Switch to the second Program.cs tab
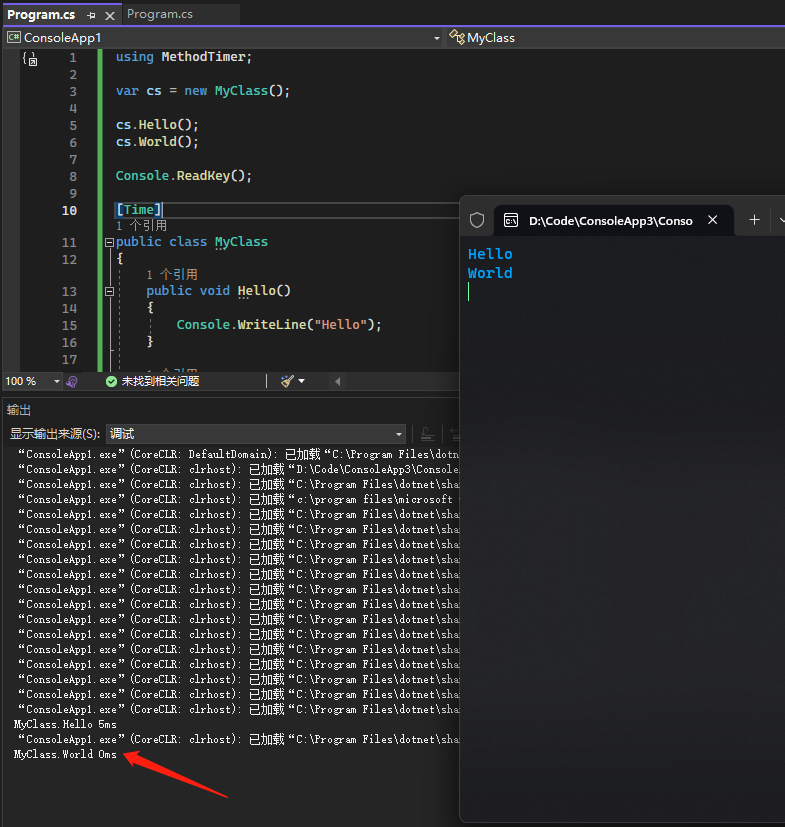This screenshot has height=827, width=785. (x=160, y=15)
